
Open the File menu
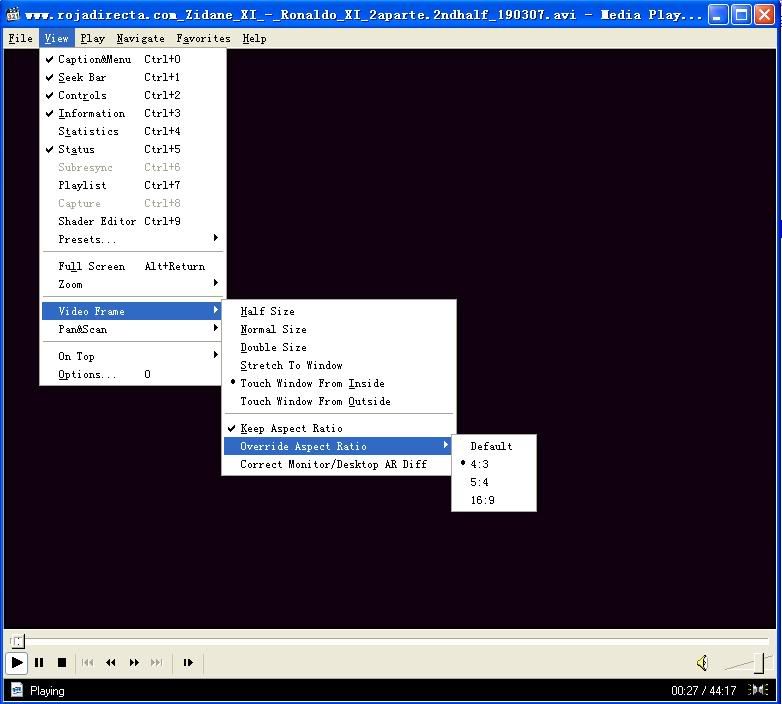pyautogui.click(x=20, y=38)
